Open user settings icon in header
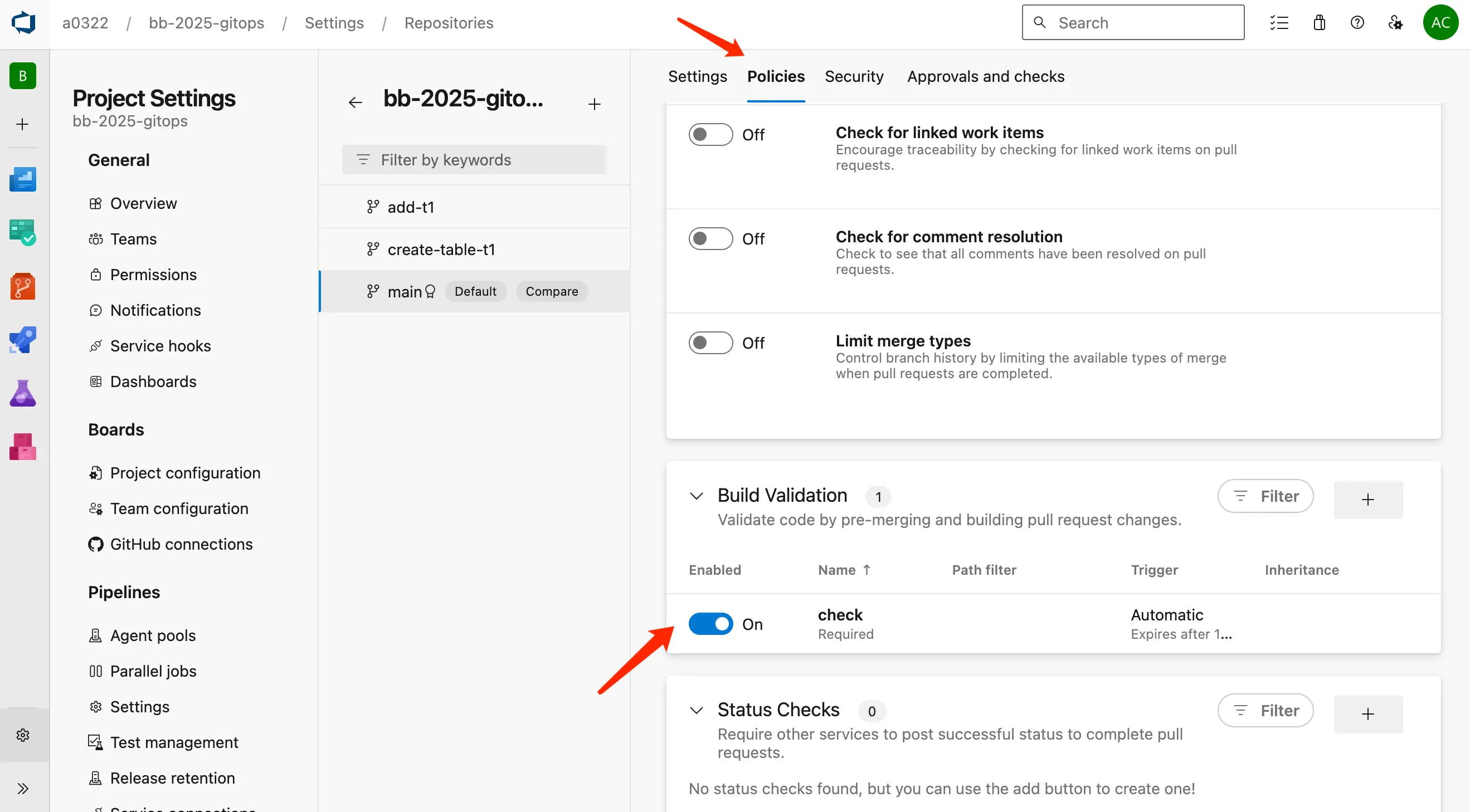The height and width of the screenshot is (812, 1470). point(1395,23)
